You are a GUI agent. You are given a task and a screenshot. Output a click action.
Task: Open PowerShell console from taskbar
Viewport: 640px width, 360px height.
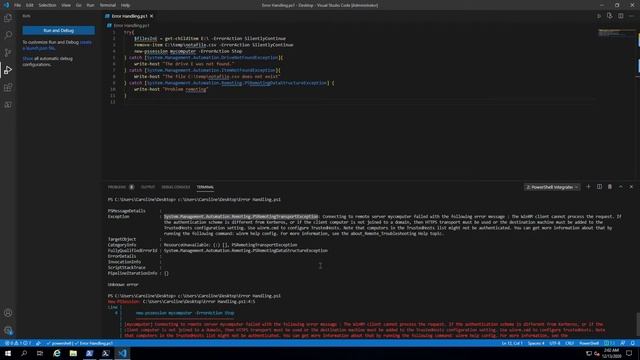(x=106, y=353)
